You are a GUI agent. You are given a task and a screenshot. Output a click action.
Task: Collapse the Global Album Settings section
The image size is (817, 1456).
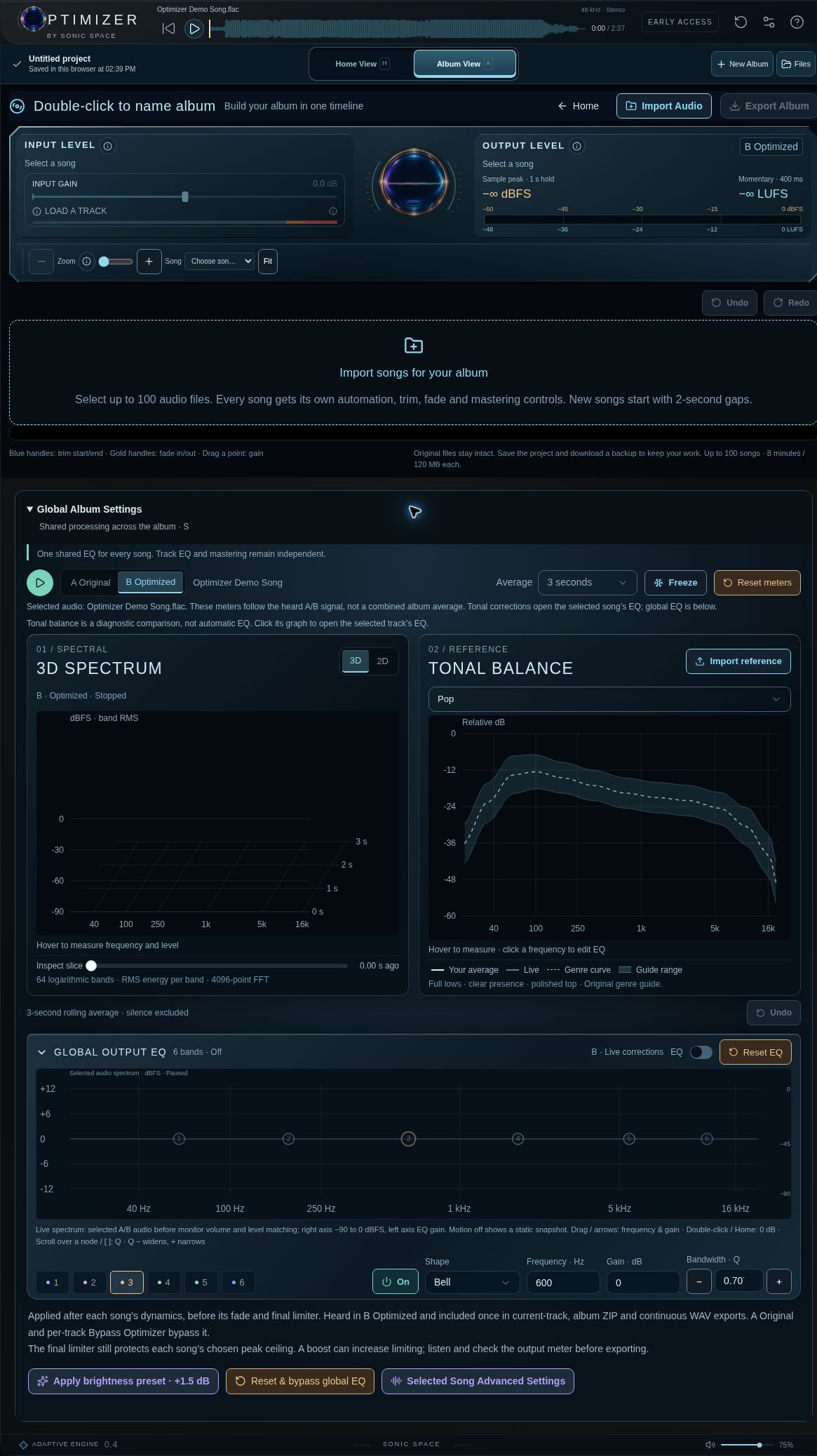(x=30, y=509)
